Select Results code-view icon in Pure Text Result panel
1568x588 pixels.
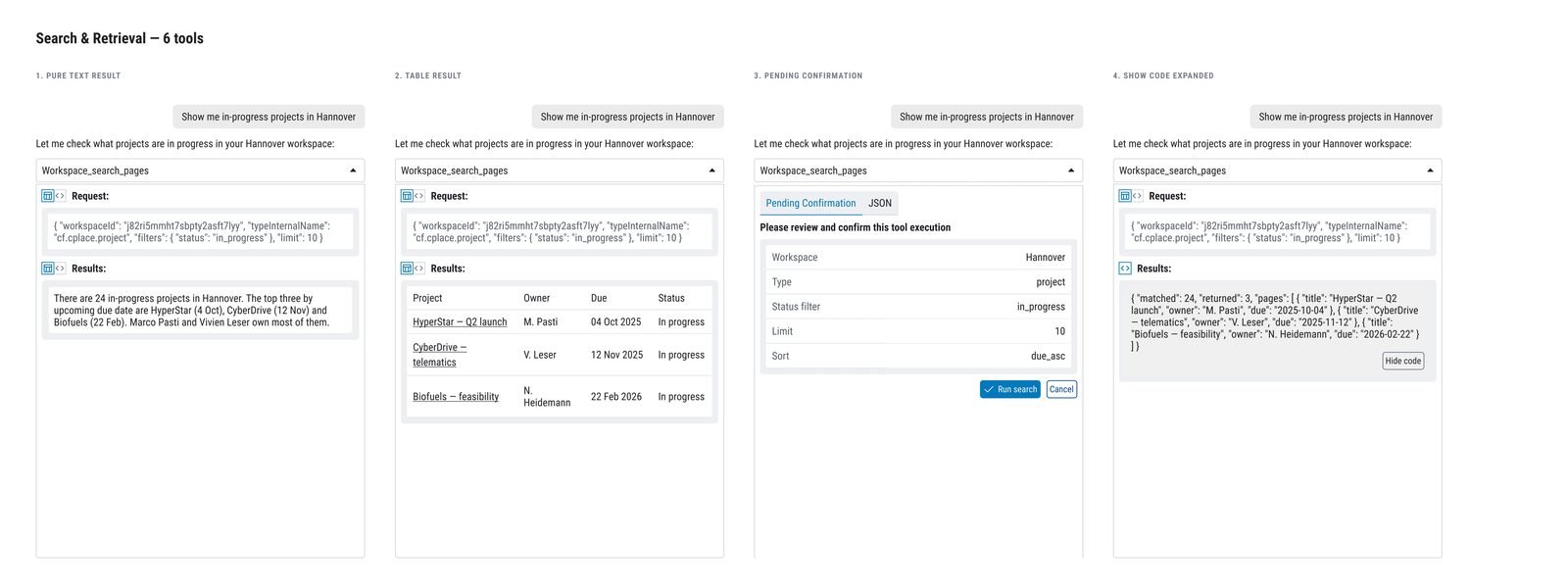60,269
